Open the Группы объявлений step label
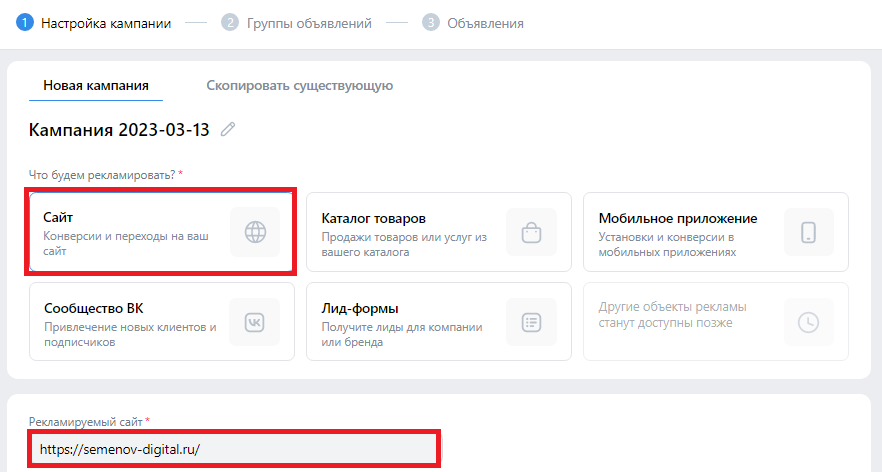The image size is (882, 472). tap(309, 23)
